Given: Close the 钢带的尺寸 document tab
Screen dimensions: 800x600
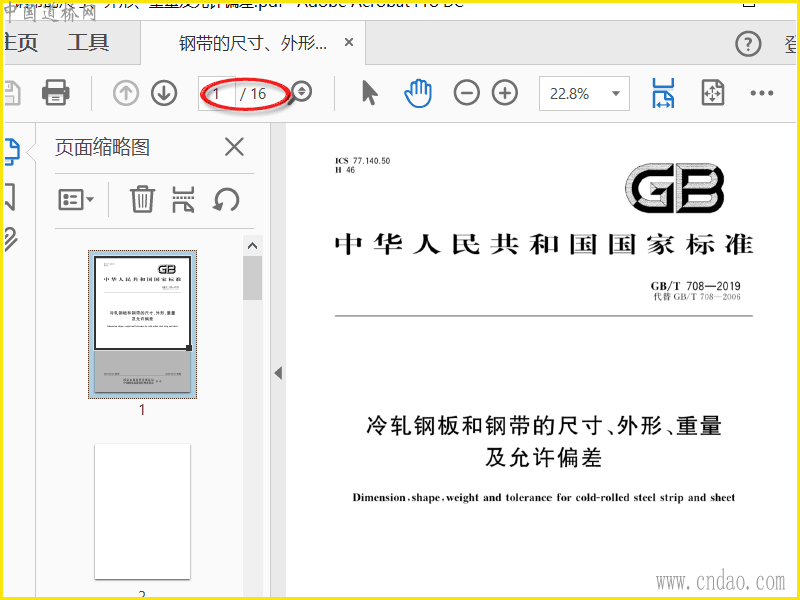Looking at the screenshot, I should (349, 42).
